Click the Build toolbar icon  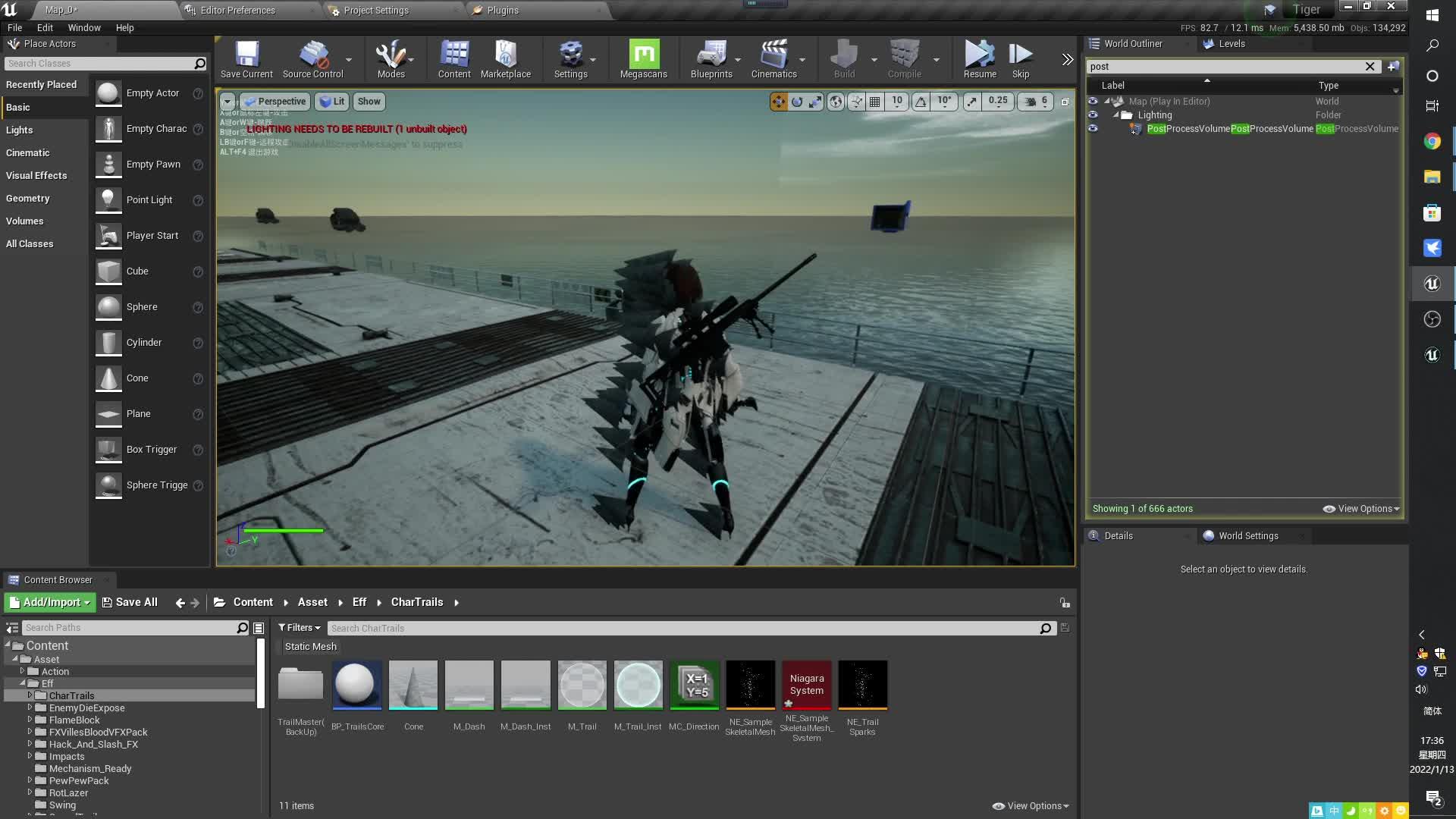pyautogui.click(x=844, y=59)
